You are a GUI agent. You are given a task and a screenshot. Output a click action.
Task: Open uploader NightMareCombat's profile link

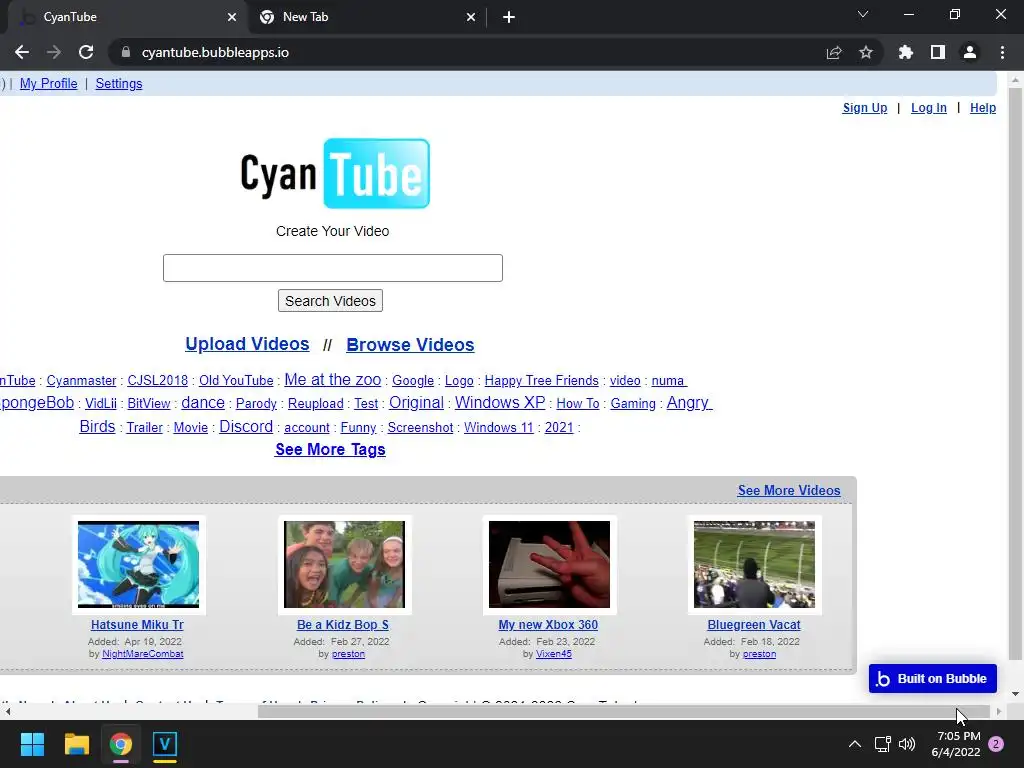coord(142,654)
